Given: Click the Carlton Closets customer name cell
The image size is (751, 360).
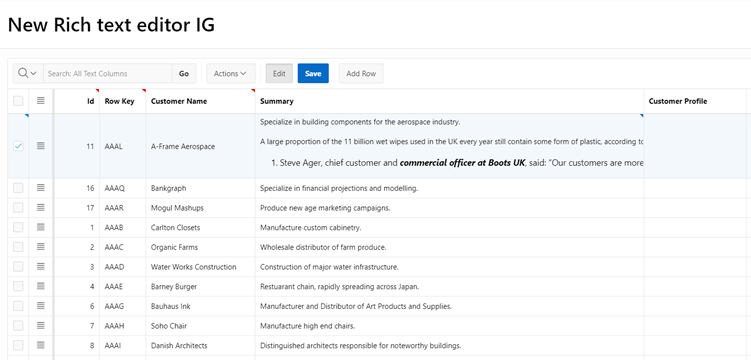Looking at the screenshot, I should coord(201,228).
